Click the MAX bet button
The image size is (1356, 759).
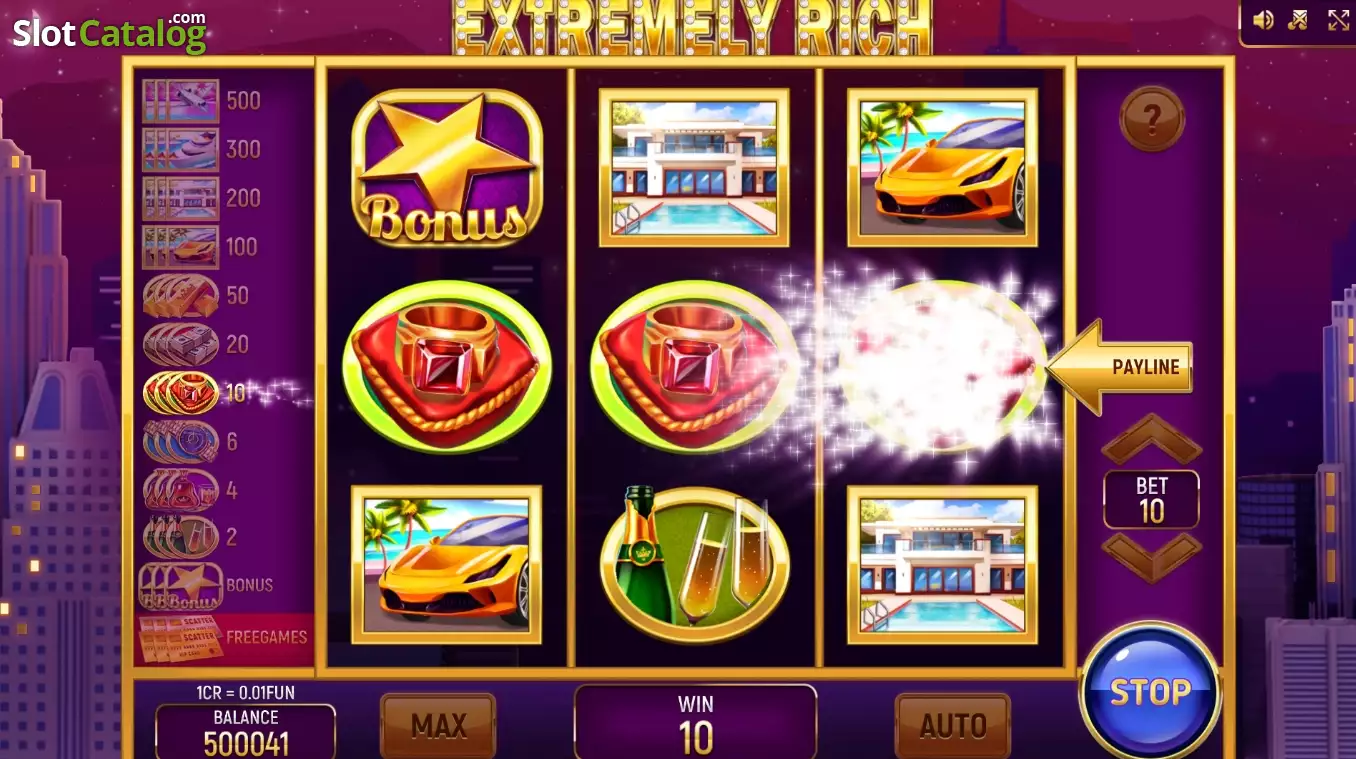pyautogui.click(x=438, y=725)
